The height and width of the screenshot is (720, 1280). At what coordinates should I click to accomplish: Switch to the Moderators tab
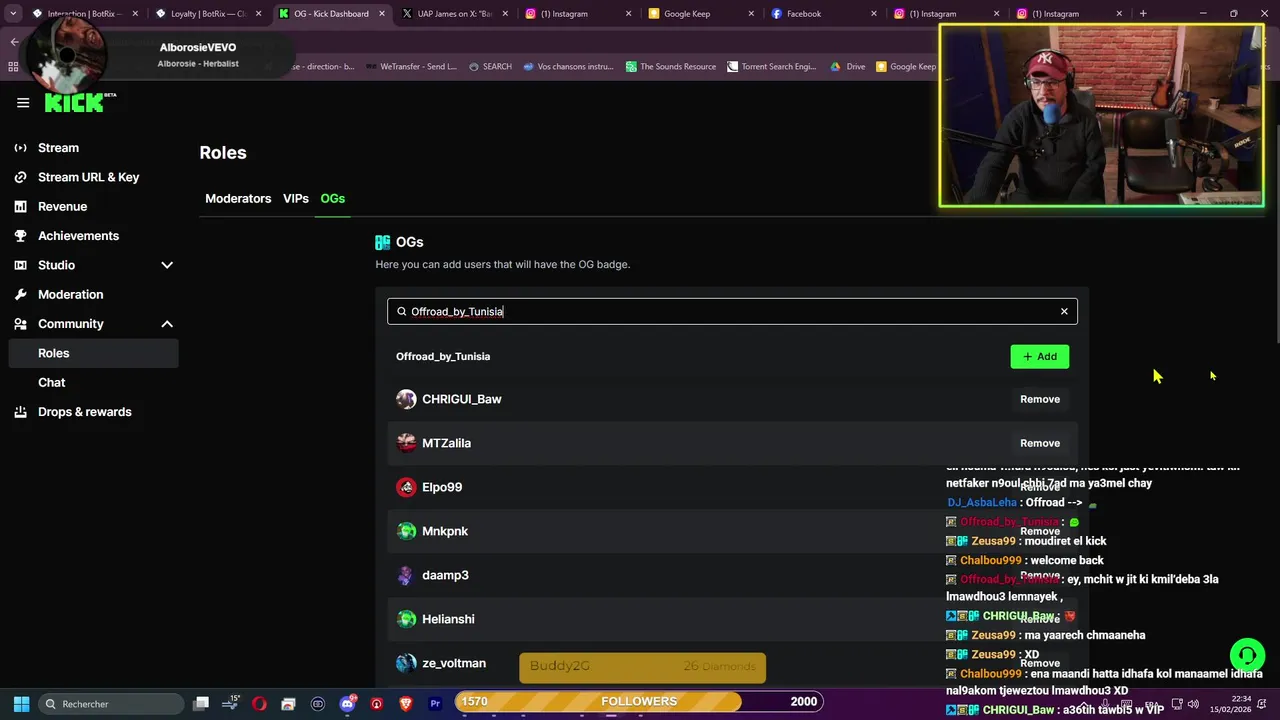coord(238,198)
